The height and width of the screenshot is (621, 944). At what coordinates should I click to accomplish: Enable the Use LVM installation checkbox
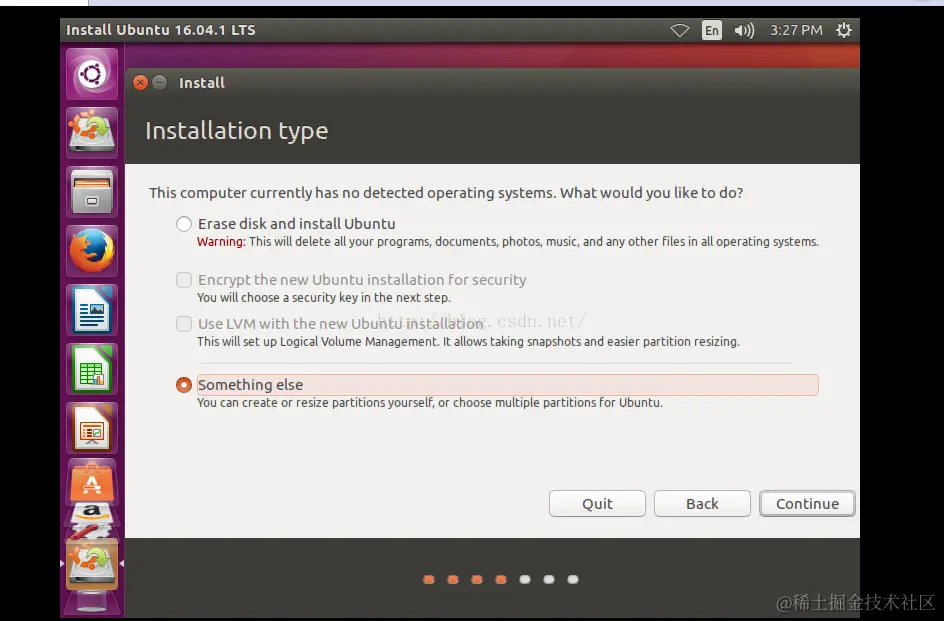click(183, 323)
